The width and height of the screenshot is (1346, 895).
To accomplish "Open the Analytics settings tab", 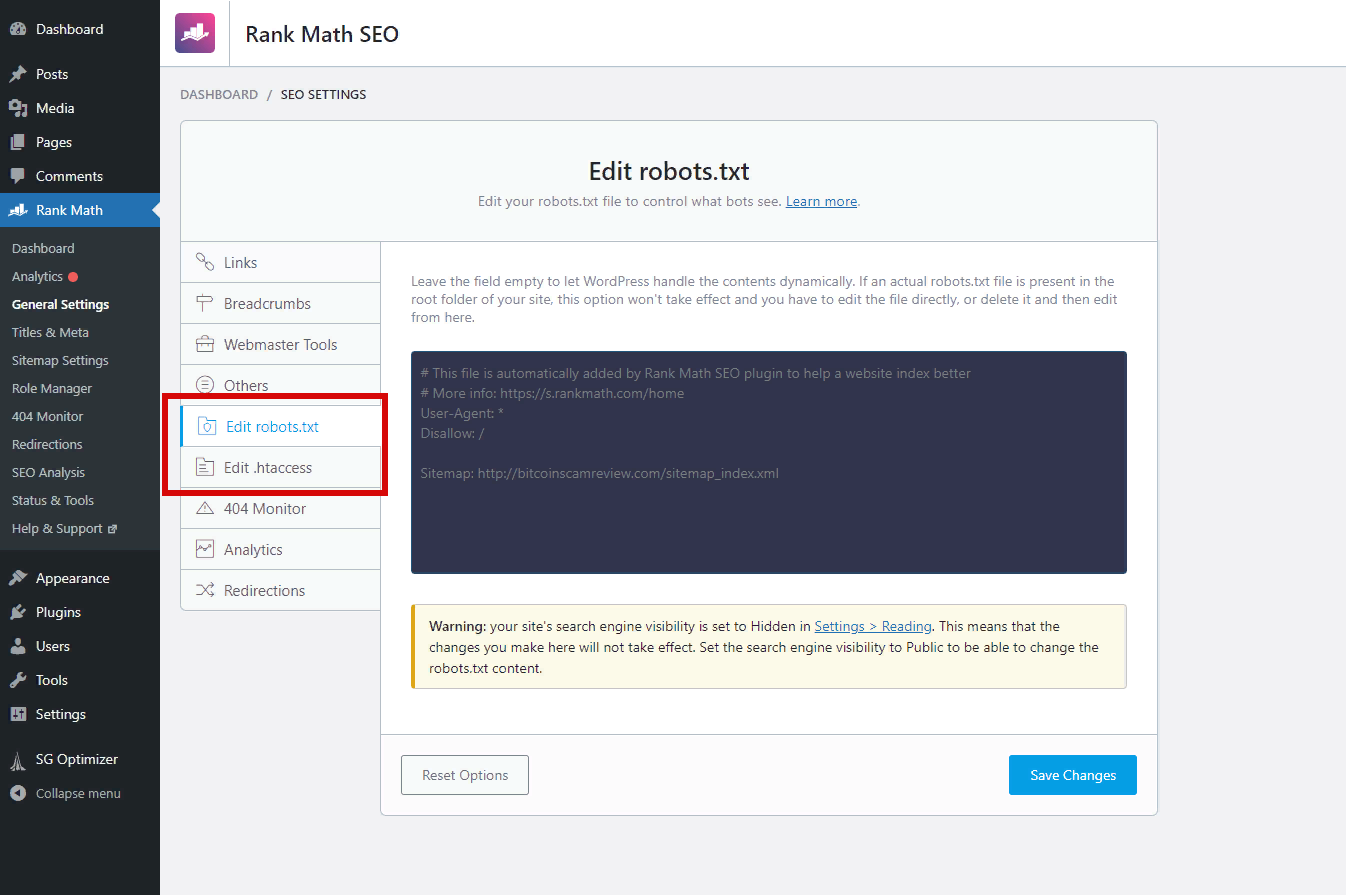I will [281, 549].
